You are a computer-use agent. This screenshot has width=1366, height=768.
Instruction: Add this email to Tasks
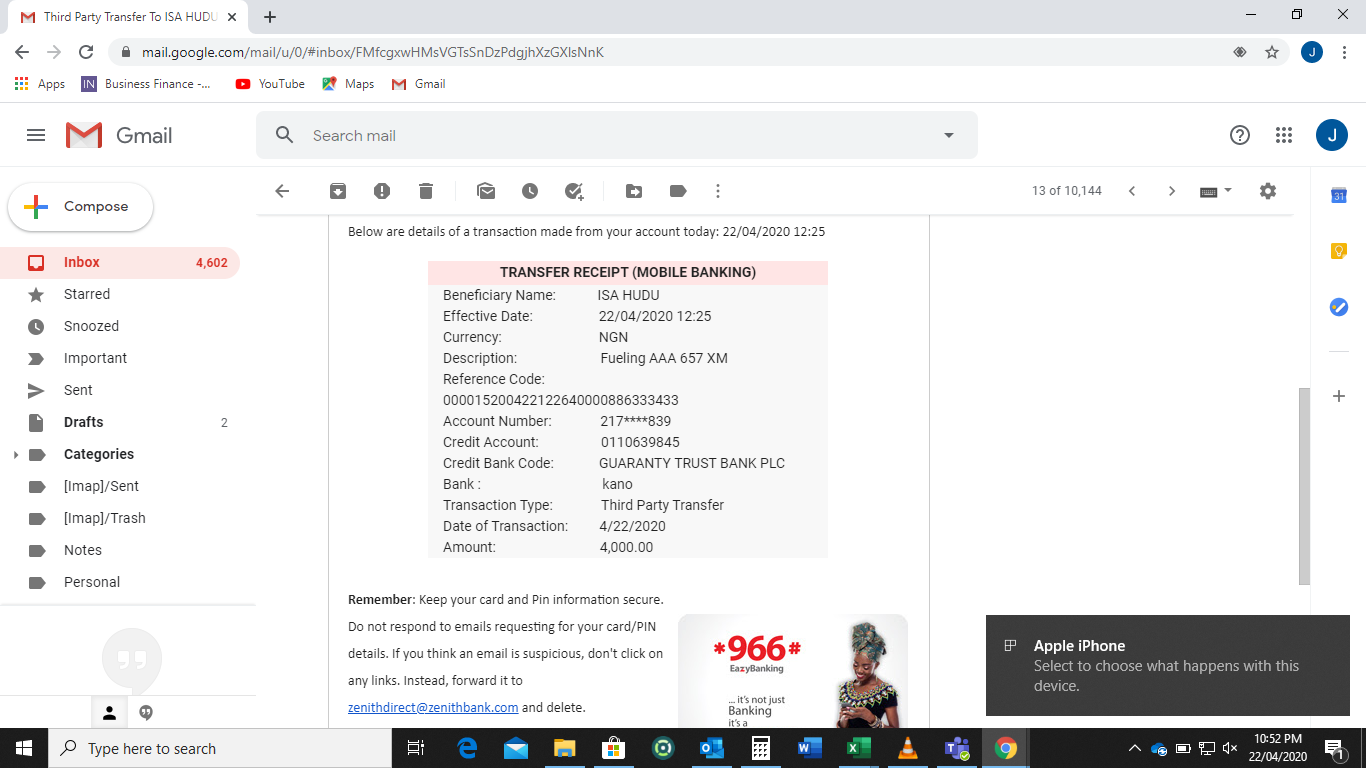574,191
